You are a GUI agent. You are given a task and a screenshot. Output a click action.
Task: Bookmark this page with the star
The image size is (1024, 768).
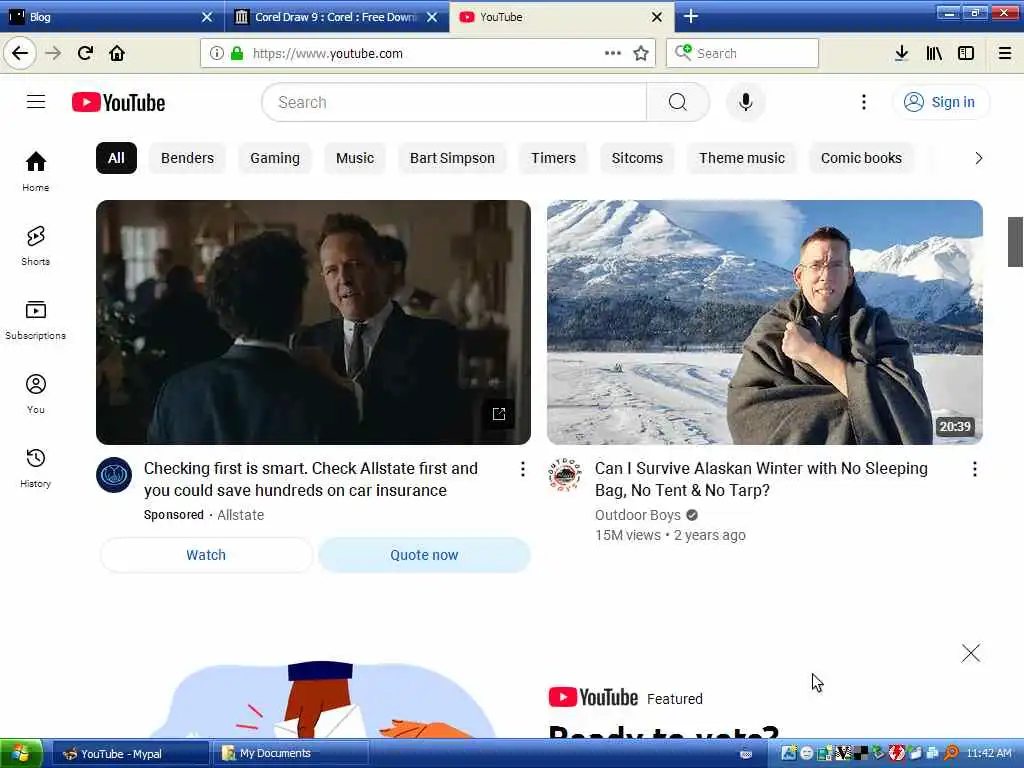pyautogui.click(x=641, y=53)
